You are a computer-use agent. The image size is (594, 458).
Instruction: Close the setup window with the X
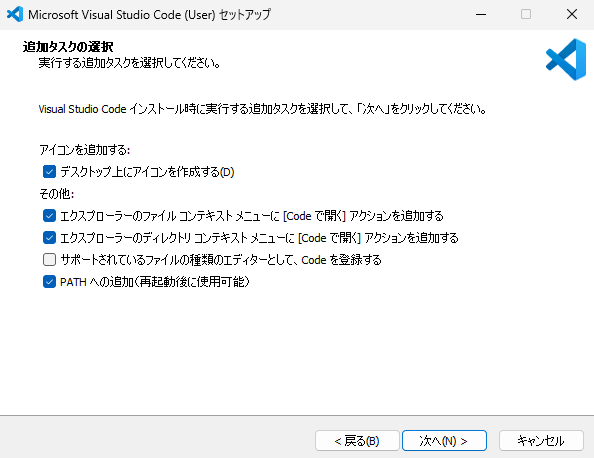pos(572,14)
